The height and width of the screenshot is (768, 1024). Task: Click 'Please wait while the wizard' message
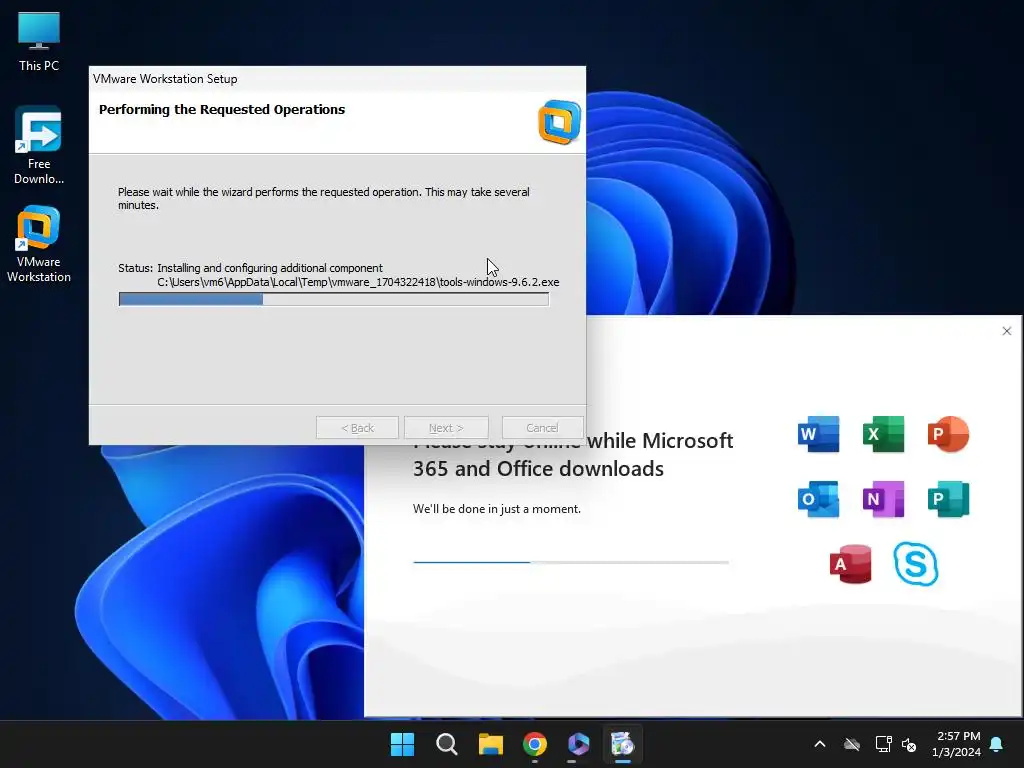[323, 199]
